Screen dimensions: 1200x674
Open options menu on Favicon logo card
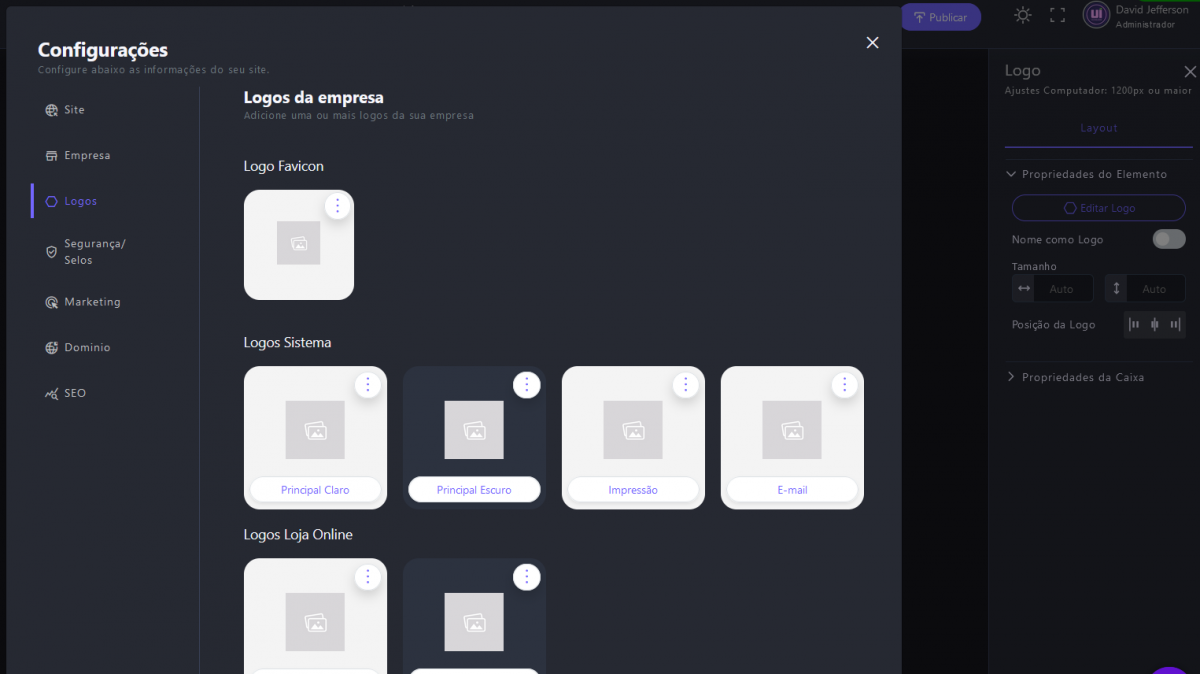click(x=337, y=206)
